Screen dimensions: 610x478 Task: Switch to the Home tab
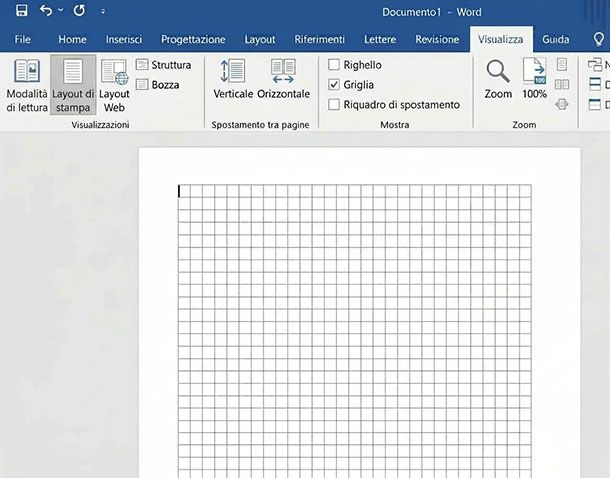pyautogui.click(x=72, y=39)
